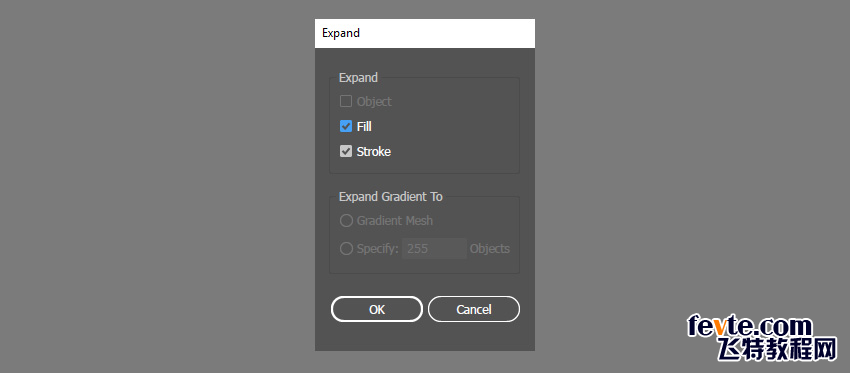Viewport: 850px width, 374px height.
Task: Uncheck the Fill checkbox
Action: 346,127
